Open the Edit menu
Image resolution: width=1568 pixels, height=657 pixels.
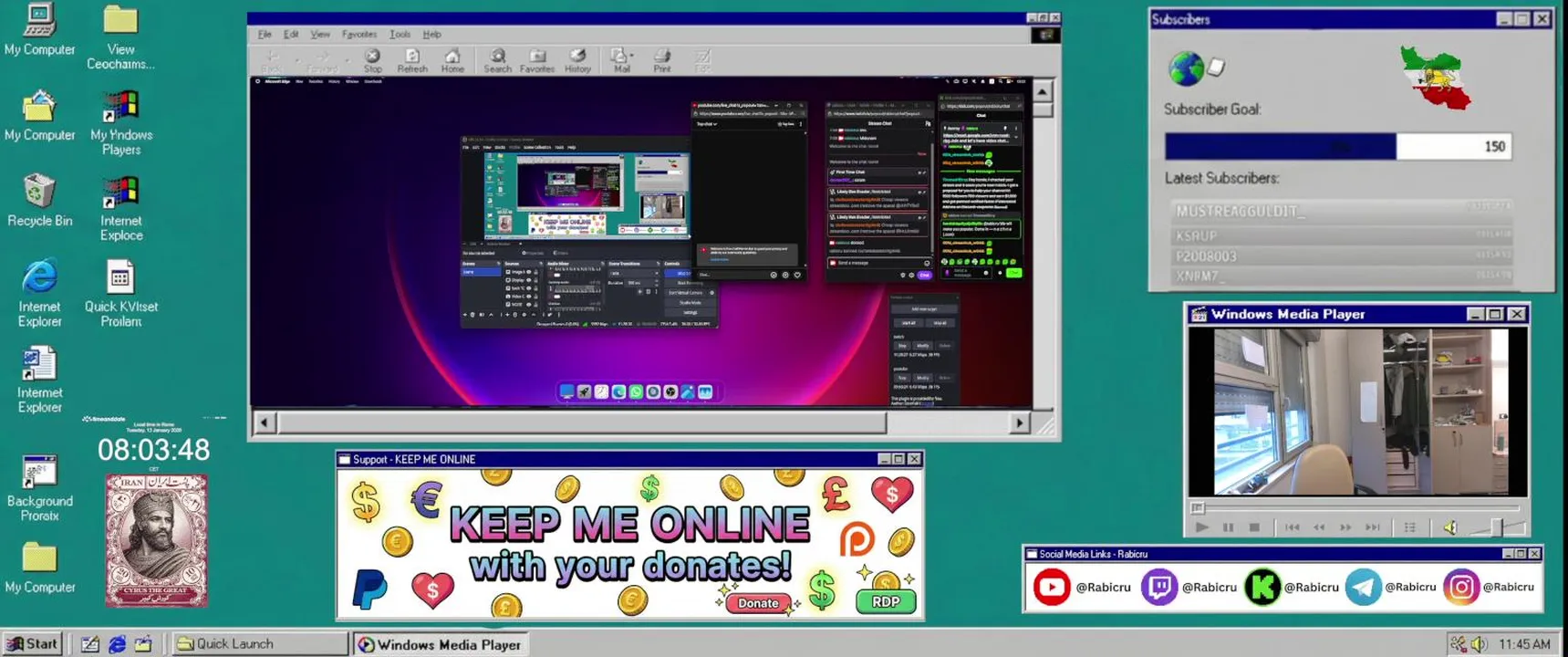click(x=291, y=34)
